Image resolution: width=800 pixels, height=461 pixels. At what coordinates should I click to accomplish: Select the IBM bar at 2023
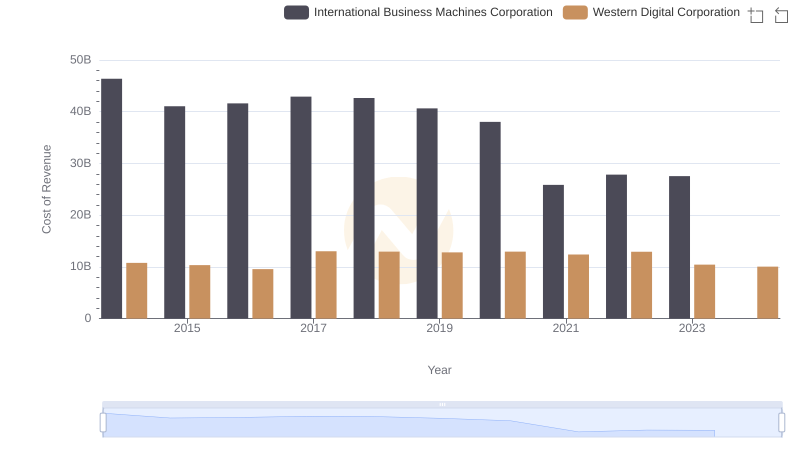680,247
